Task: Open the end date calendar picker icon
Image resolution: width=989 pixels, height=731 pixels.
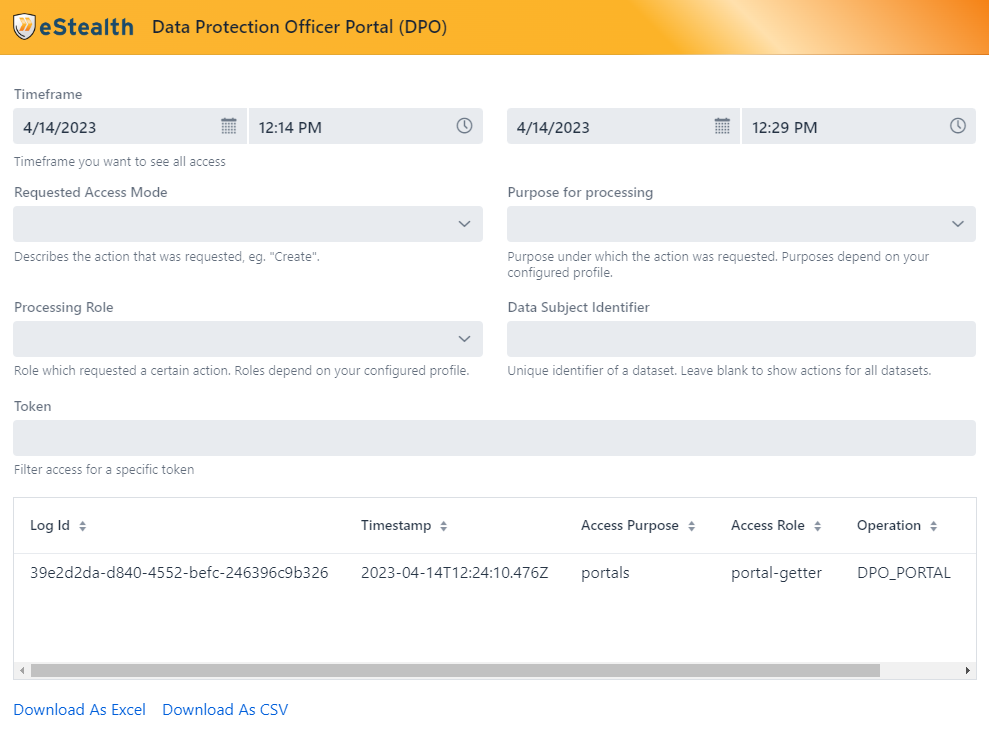Action: click(x=722, y=126)
